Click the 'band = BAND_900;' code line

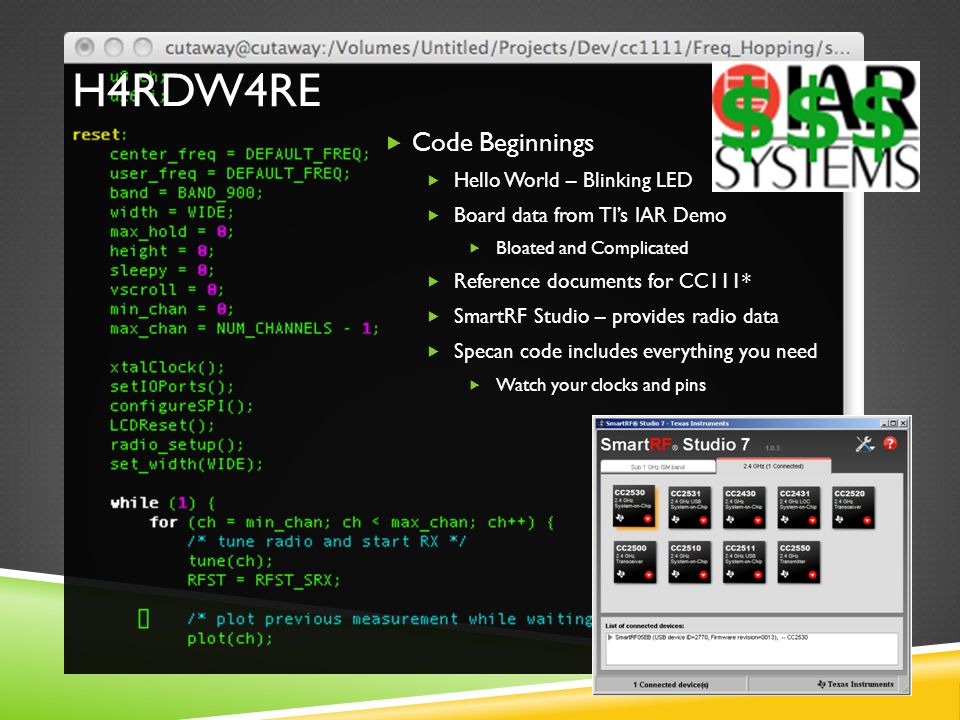tap(186, 193)
